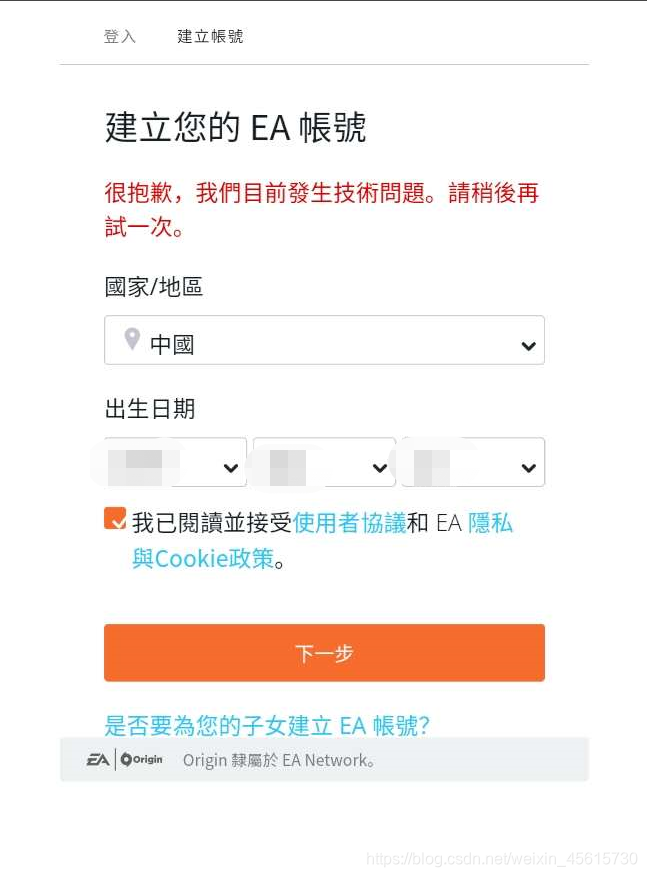
Task: Click the middle birth date input field
Action: [324, 462]
